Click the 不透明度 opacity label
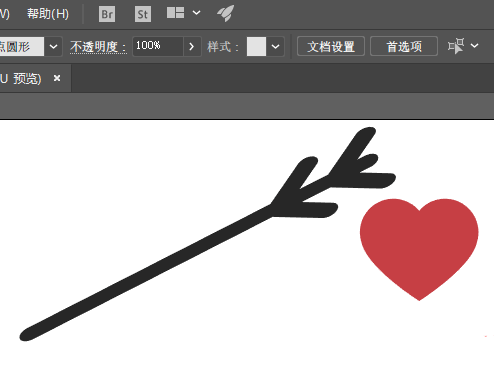This screenshot has height=392, width=494. pos(98,47)
